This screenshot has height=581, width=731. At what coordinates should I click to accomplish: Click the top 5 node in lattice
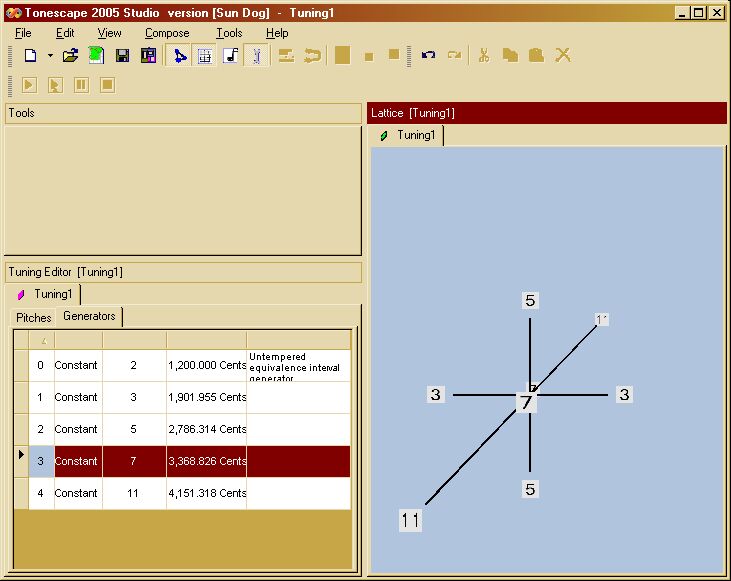click(530, 300)
